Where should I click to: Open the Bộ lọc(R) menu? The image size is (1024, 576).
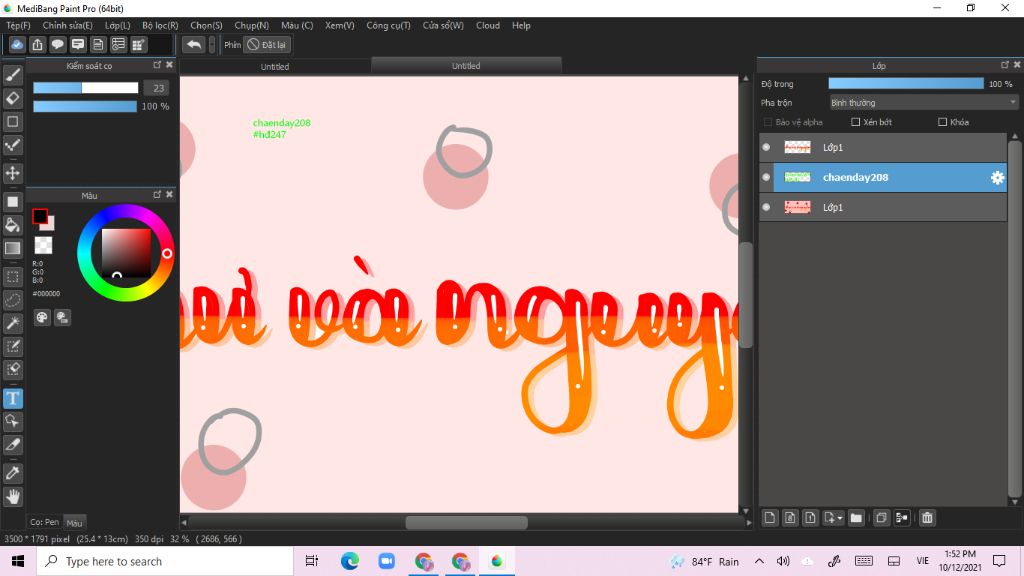[160, 25]
